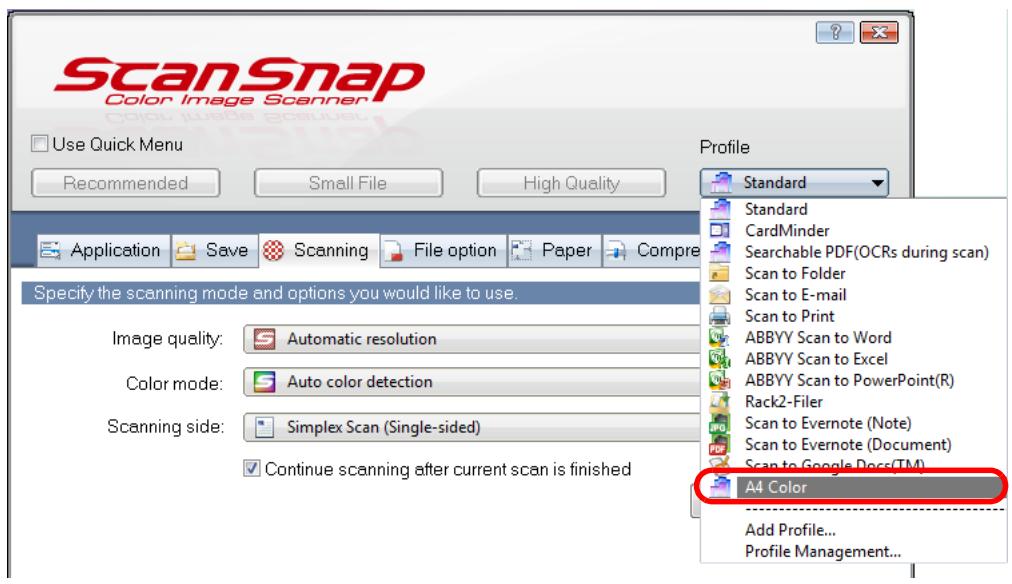Click the ABBYY Scan to Excel icon
This screenshot has height=584, width=1012.
720,359
